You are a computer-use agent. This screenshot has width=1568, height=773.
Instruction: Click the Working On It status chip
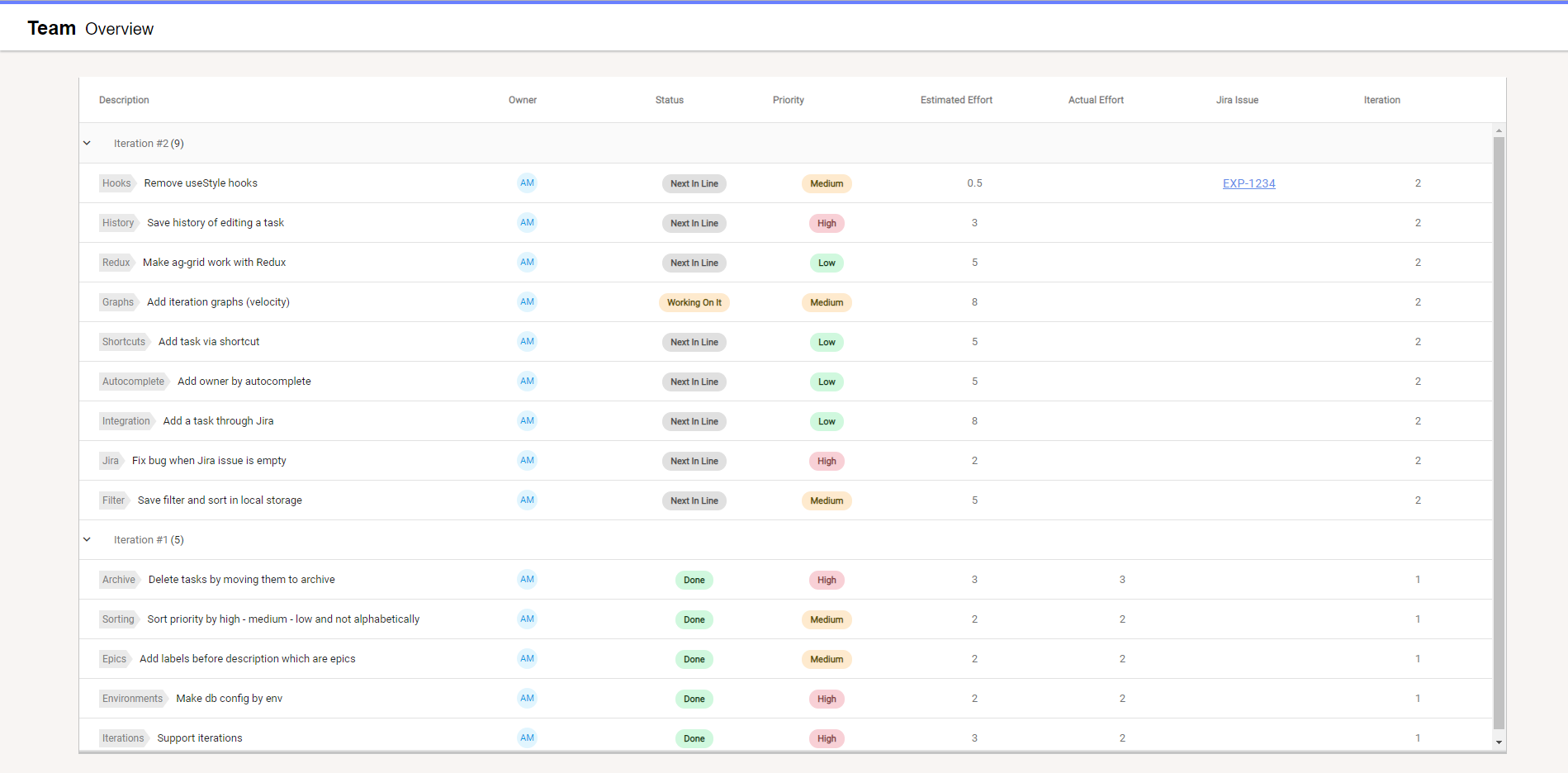(x=694, y=302)
